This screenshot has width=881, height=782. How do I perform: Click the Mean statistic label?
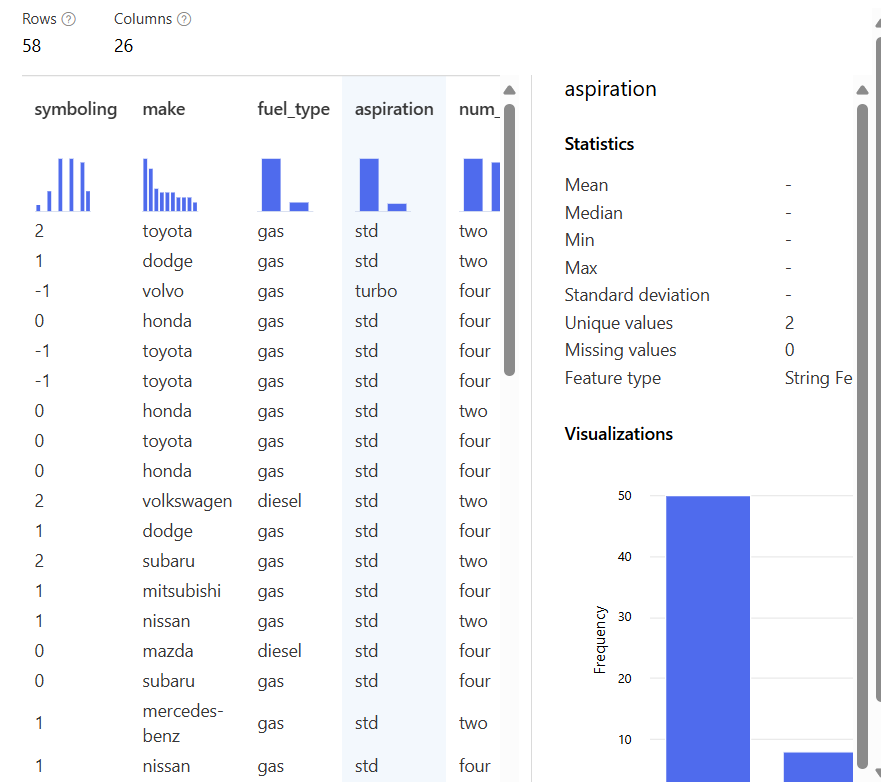[586, 185]
